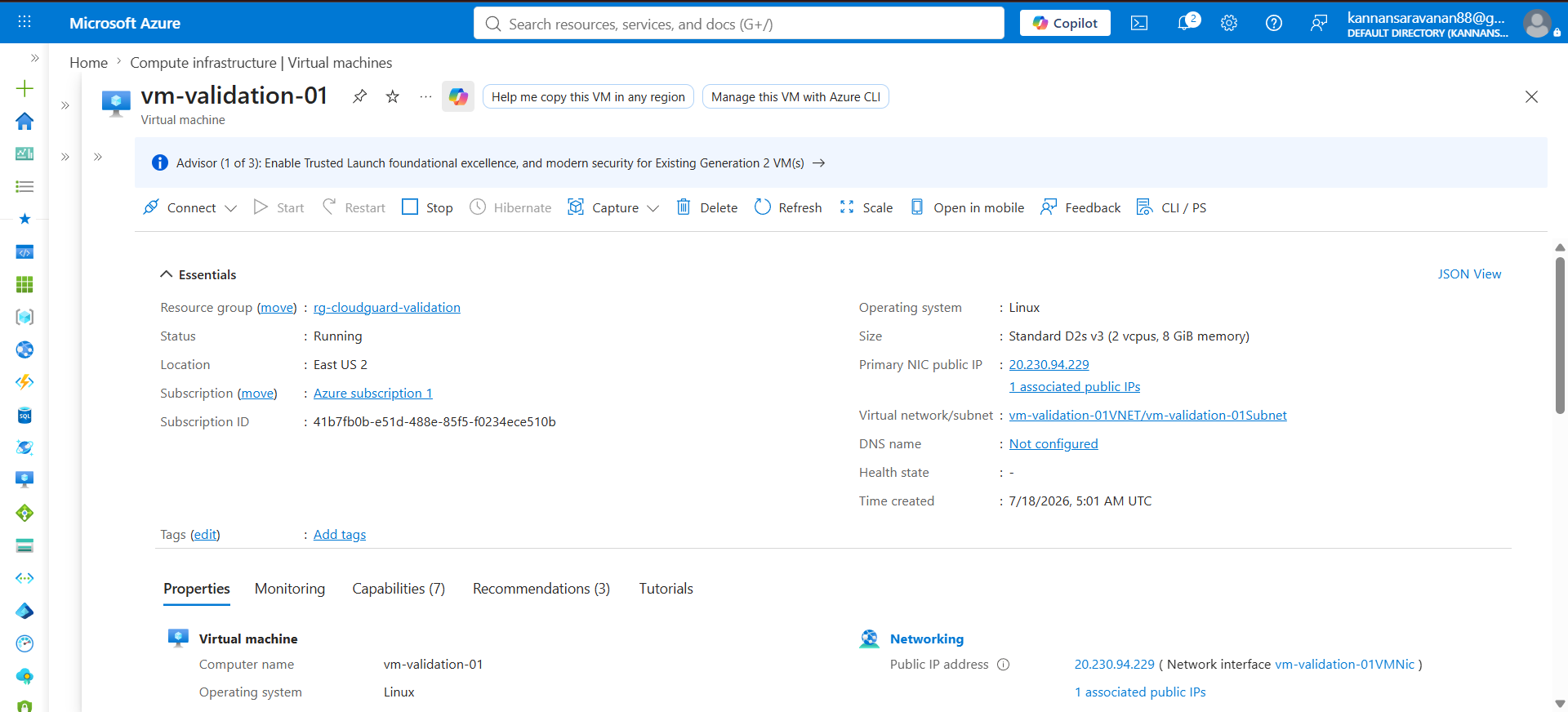Screen dimensions: 1568x712
Task: Click Delete in the VM toolbar
Action: (707, 207)
